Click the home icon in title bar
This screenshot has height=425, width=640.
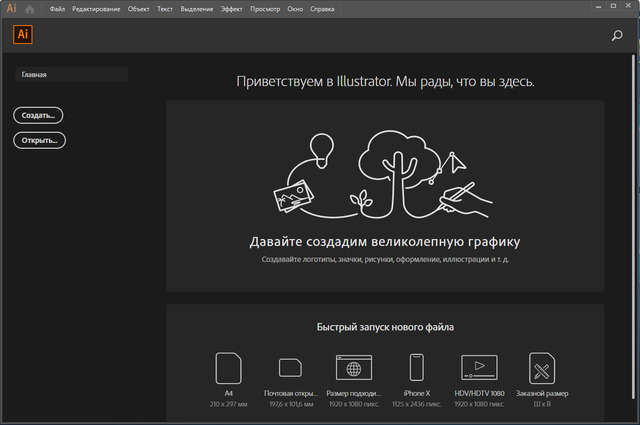point(30,9)
